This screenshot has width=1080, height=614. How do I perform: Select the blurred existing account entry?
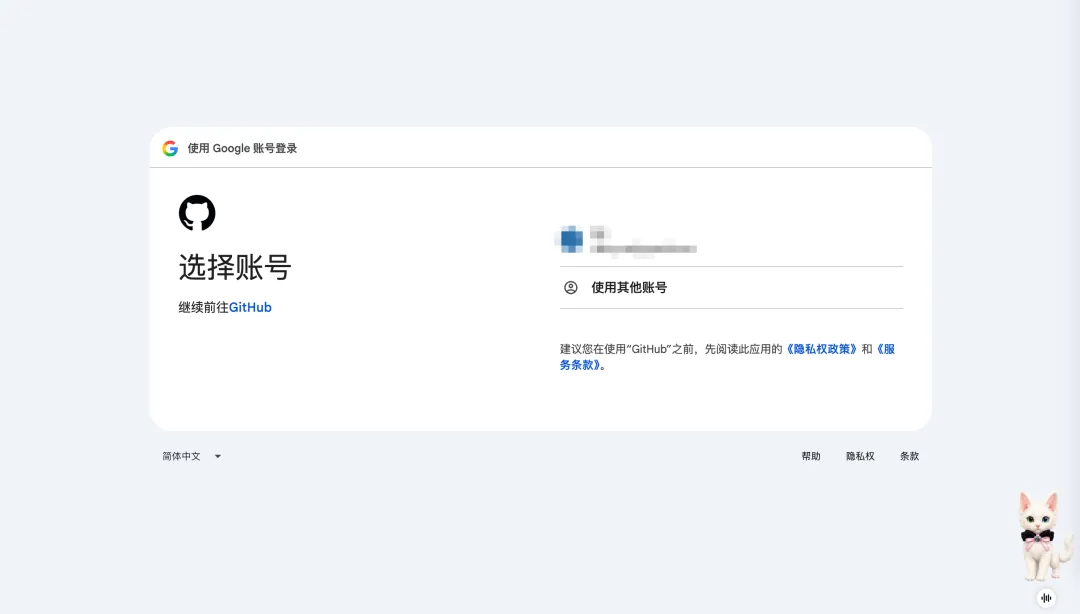pyautogui.click(x=731, y=241)
